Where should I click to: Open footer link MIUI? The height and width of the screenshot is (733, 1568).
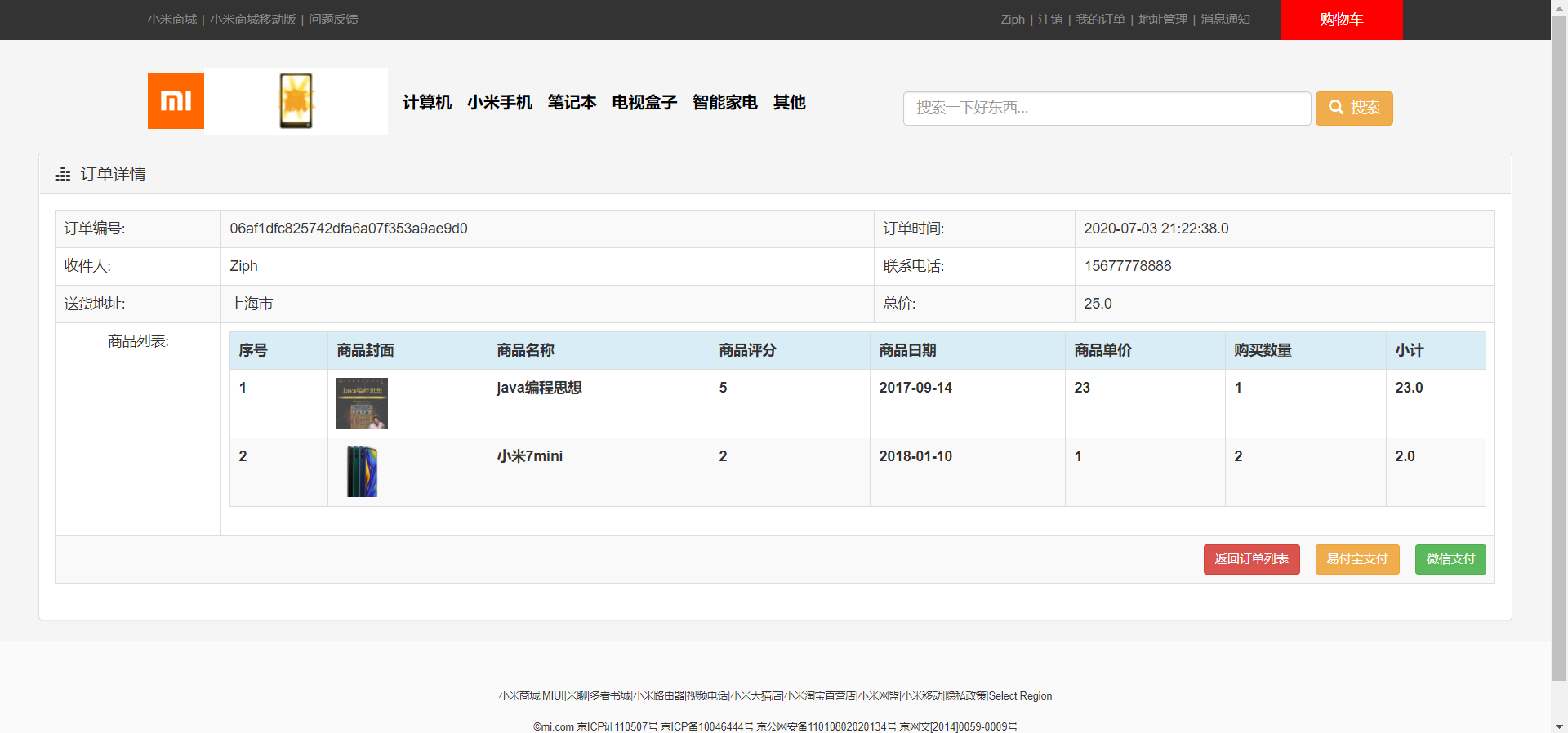point(553,696)
